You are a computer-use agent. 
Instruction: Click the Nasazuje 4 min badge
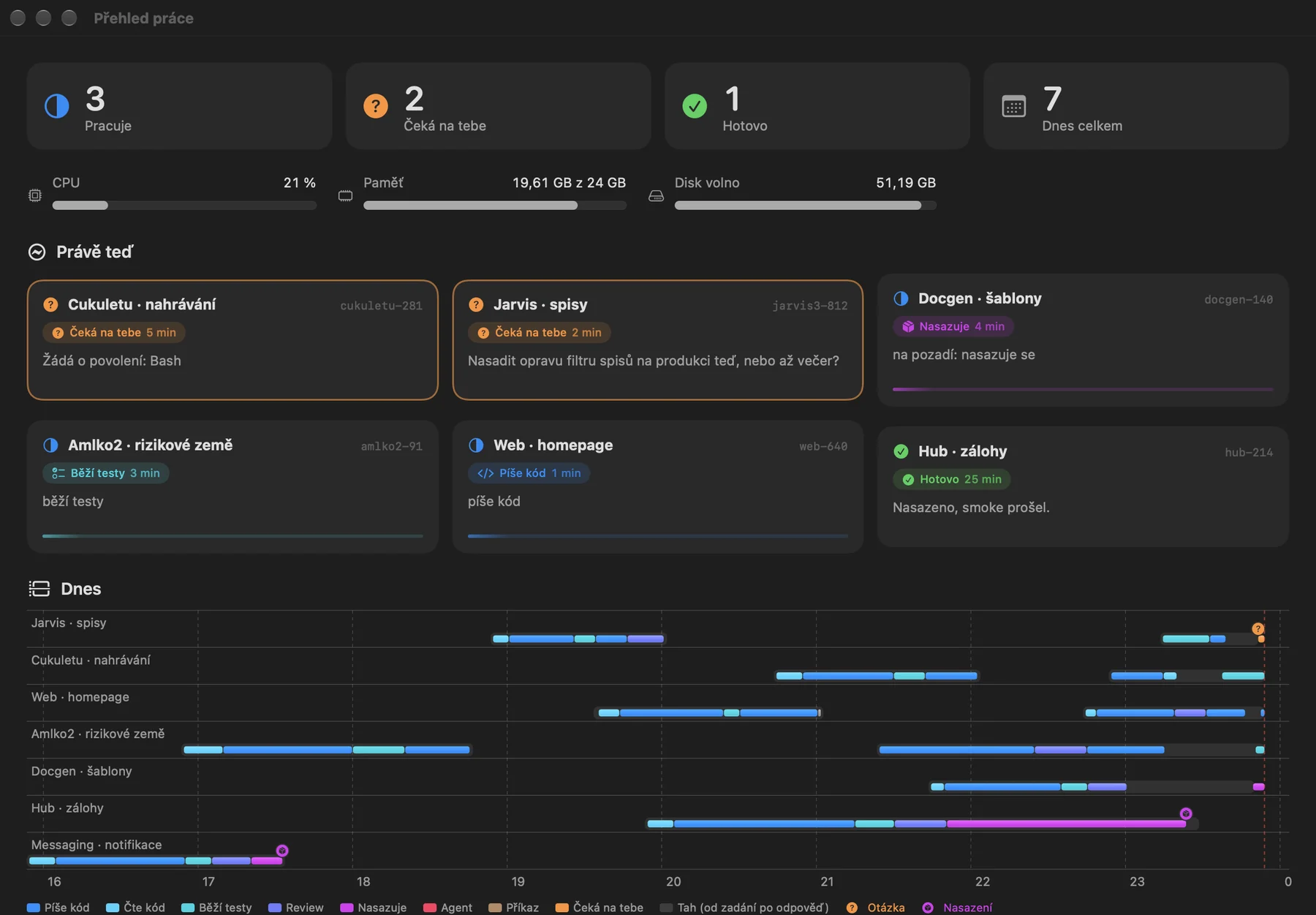pos(953,326)
